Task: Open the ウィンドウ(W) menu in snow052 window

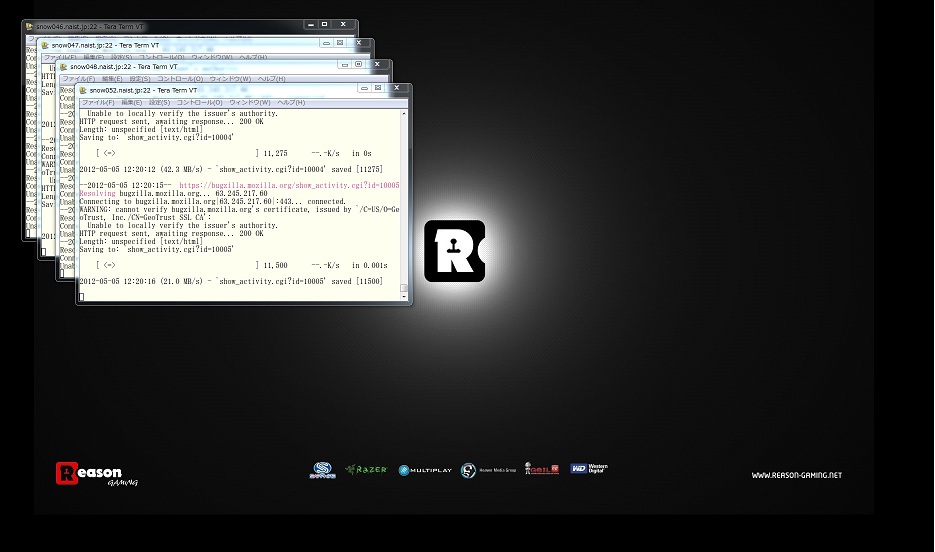Action: click(x=250, y=103)
